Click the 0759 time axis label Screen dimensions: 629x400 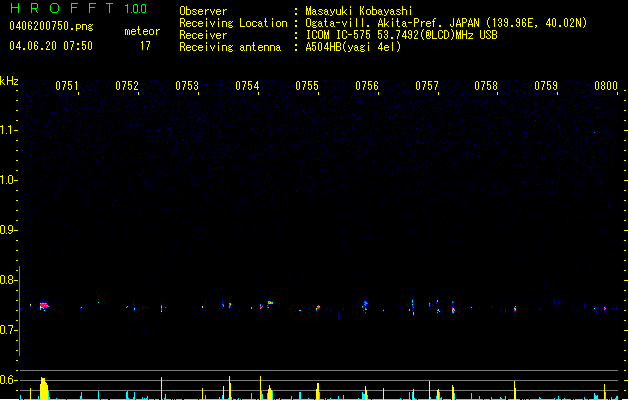point(546,86)
